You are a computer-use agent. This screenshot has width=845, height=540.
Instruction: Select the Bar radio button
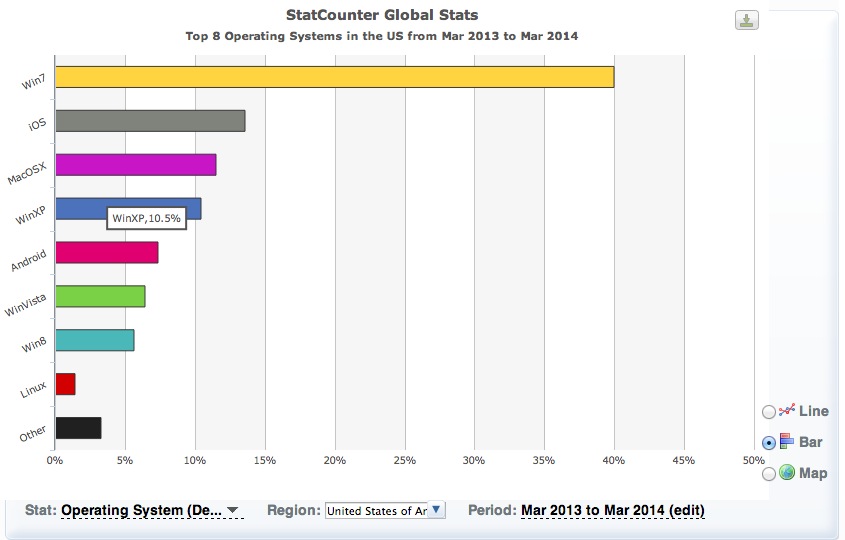pos(768,442)
